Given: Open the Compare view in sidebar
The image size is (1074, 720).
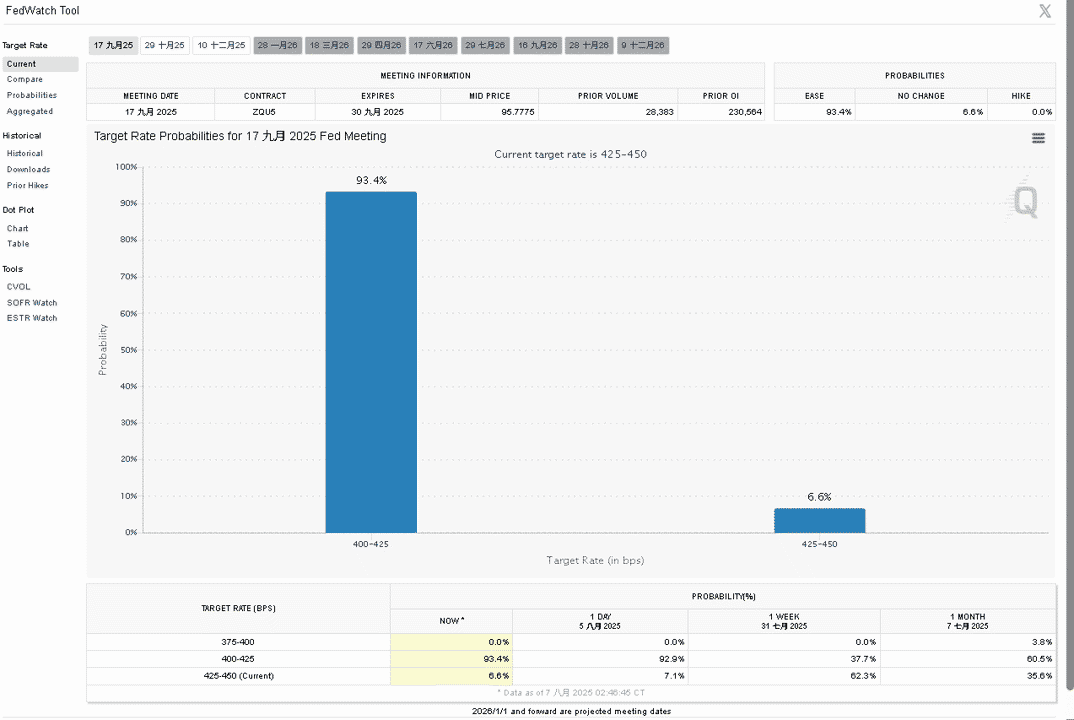Looking at the screenshot, I should (x=25, y=79).
